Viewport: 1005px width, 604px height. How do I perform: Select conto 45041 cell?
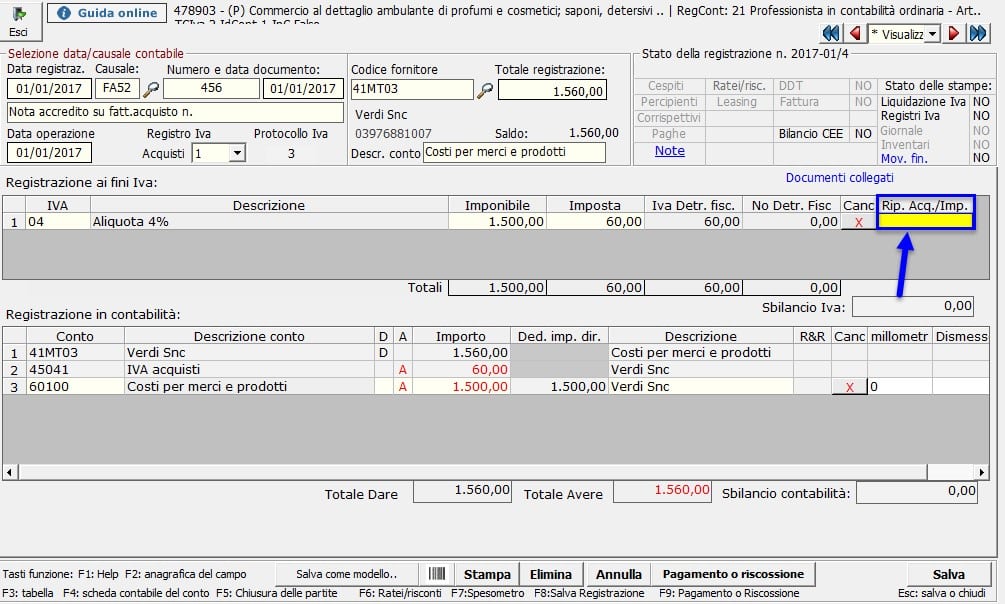click(75, 369)
